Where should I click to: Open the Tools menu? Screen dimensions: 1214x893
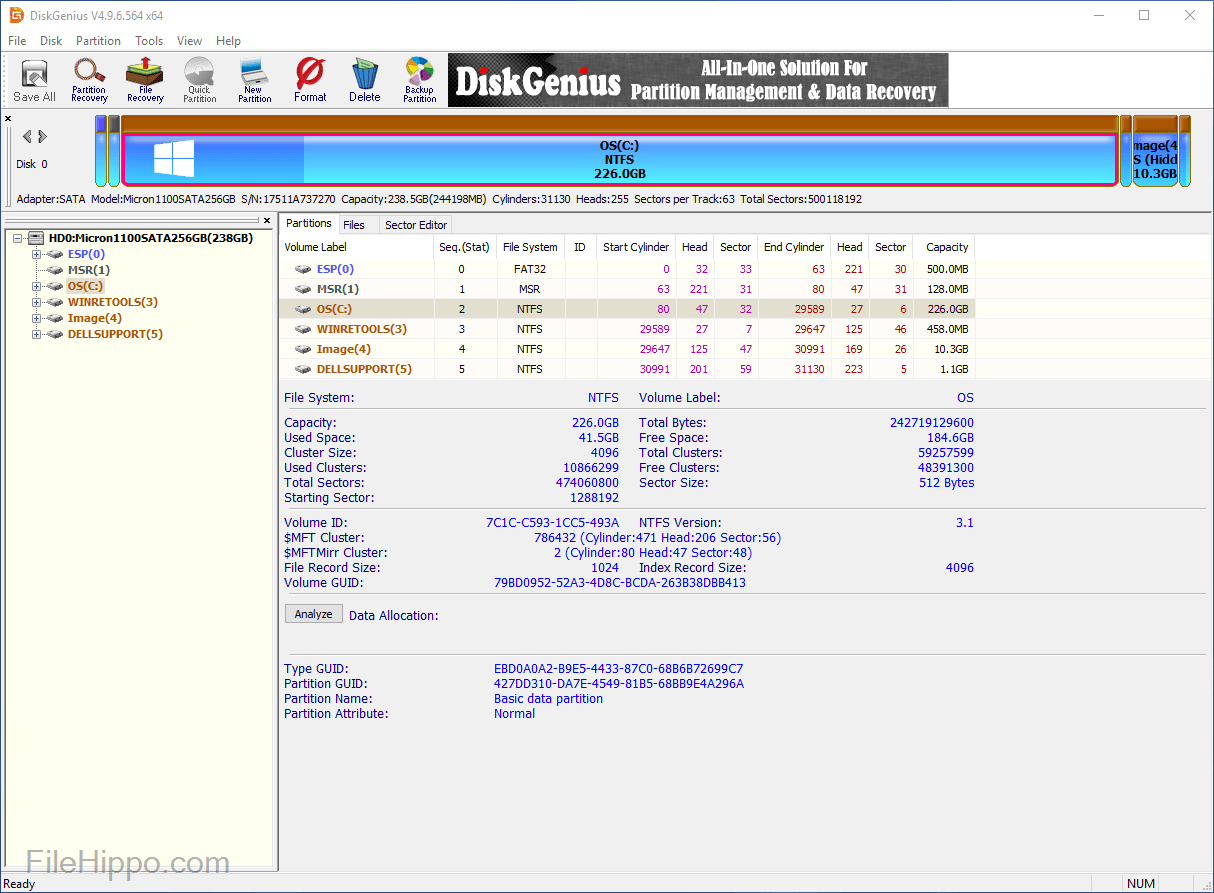click(x=149, y=41)
